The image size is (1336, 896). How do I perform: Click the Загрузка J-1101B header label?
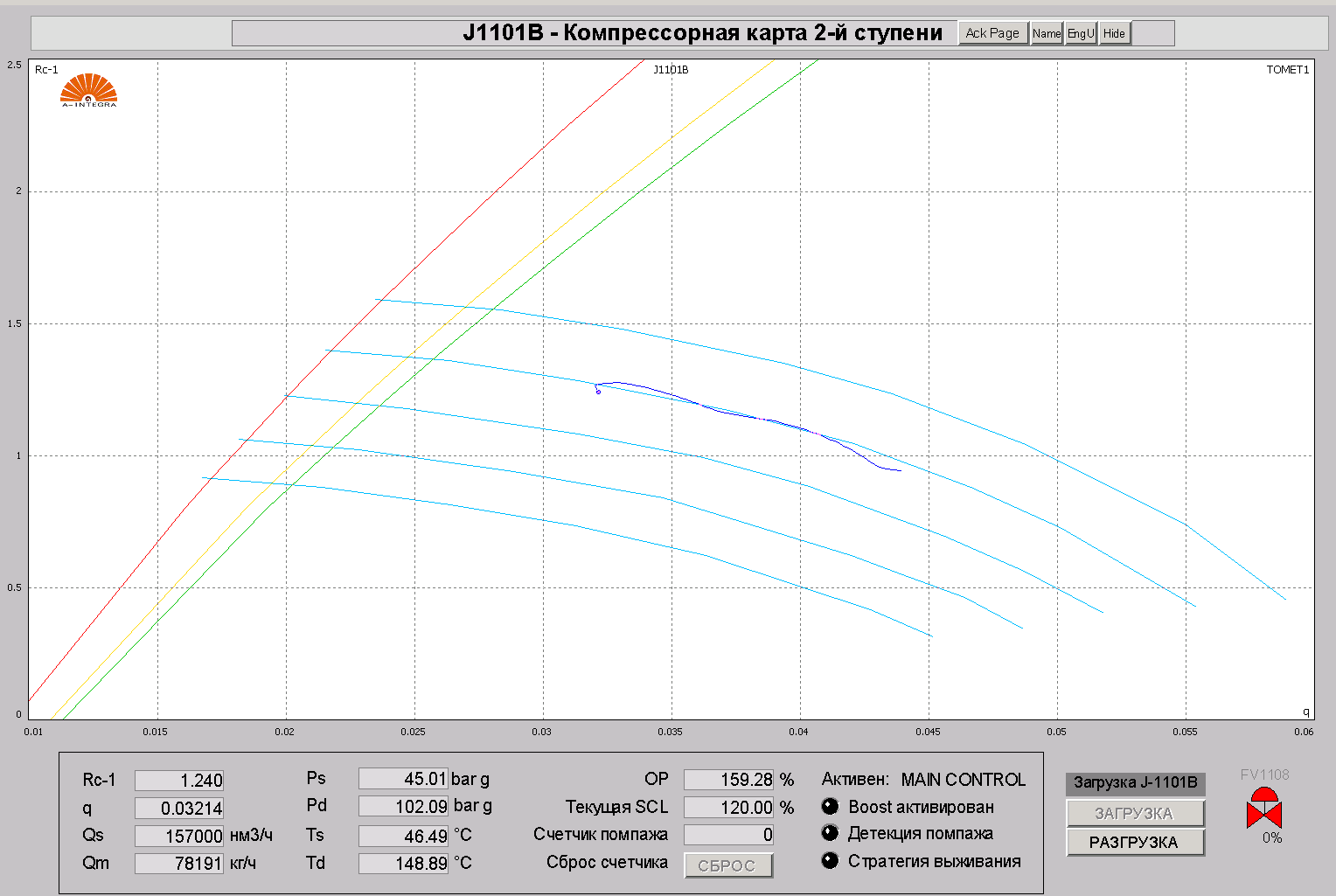pos(1135,782)
